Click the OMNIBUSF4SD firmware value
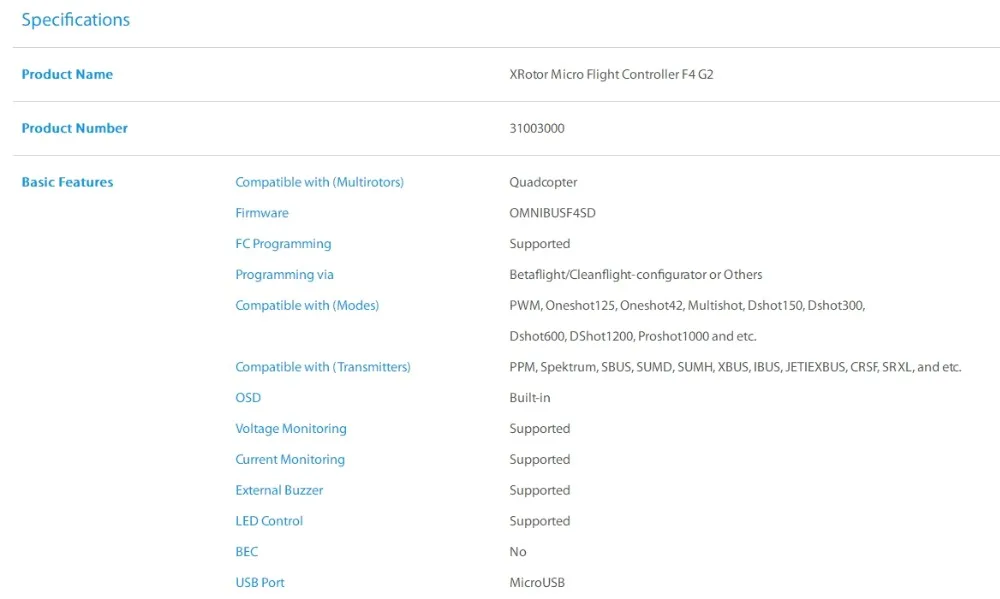 point(552,213)
